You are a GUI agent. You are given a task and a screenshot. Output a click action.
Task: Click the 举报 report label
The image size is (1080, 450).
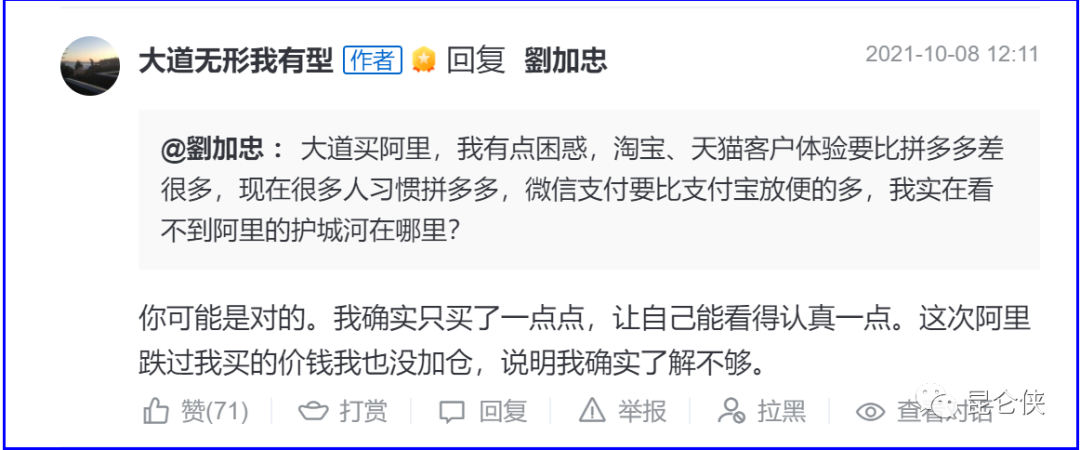[641, 410]
